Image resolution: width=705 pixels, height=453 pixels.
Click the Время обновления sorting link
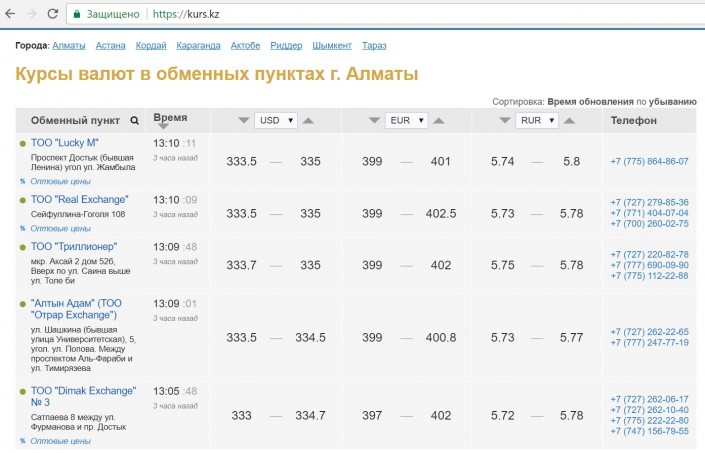589,102
